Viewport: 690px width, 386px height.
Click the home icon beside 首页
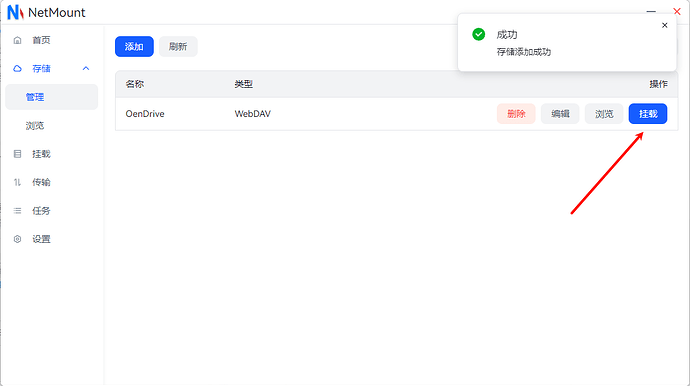click(x=17, y=40)
